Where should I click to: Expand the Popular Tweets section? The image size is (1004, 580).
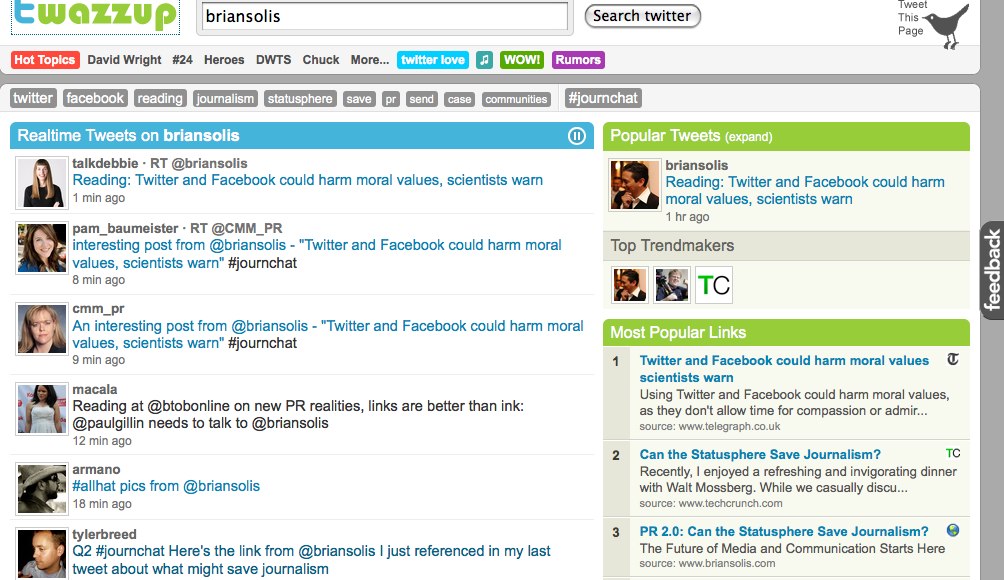749,137
